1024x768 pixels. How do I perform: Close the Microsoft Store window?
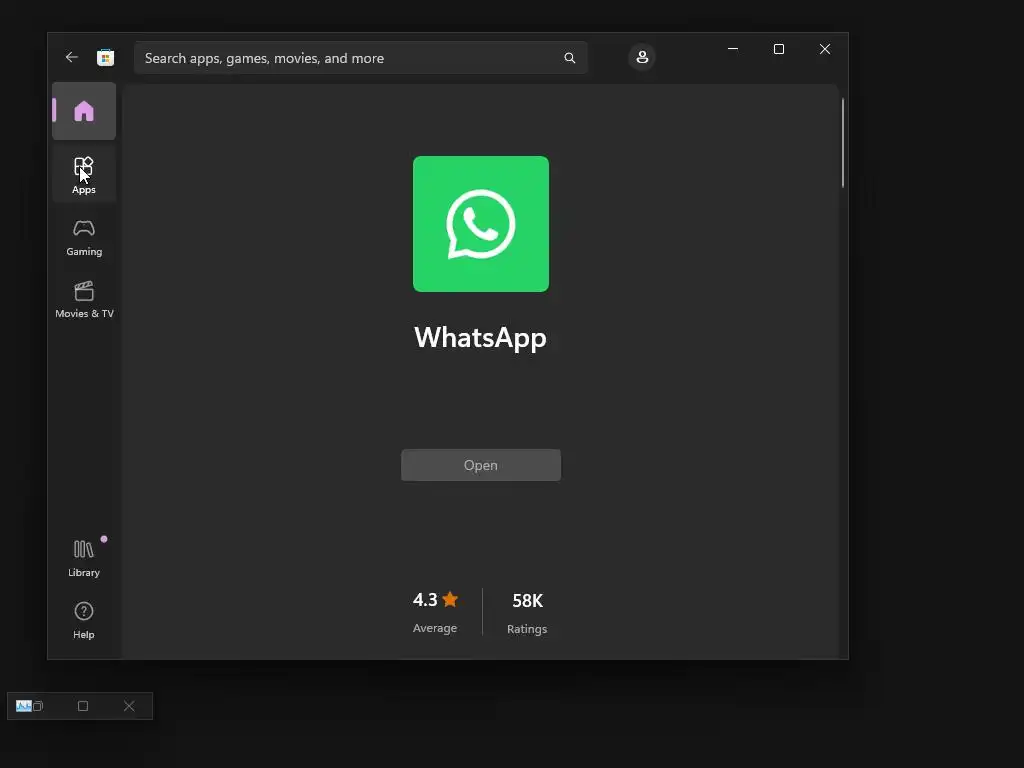tap(825, 49)
